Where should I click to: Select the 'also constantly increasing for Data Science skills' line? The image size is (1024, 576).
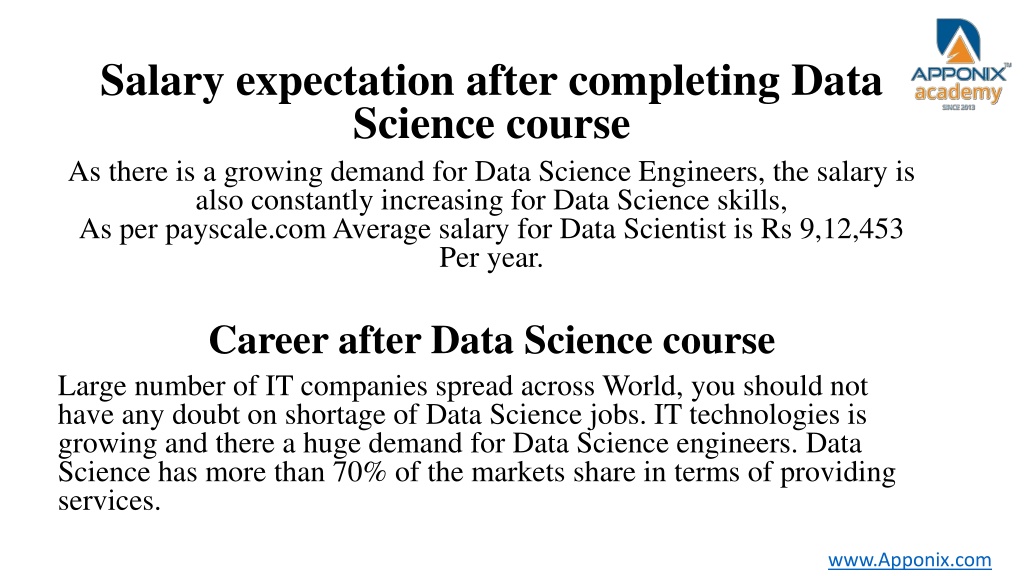(491, 201)
